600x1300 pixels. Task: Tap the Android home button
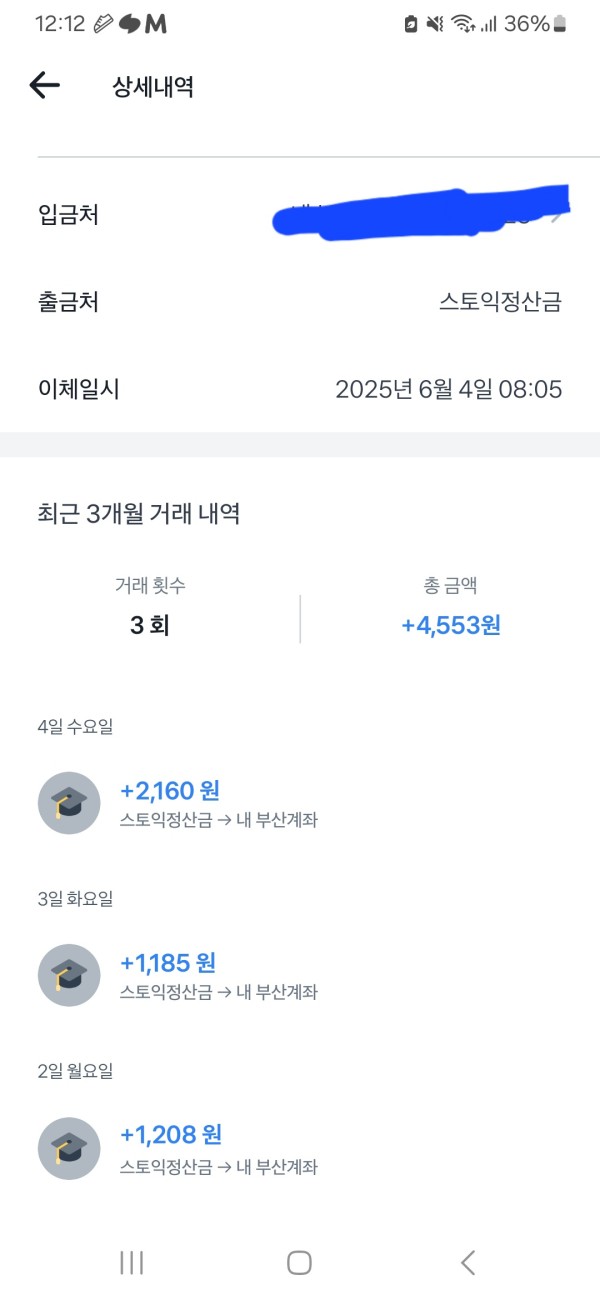tap(299, 1262)
